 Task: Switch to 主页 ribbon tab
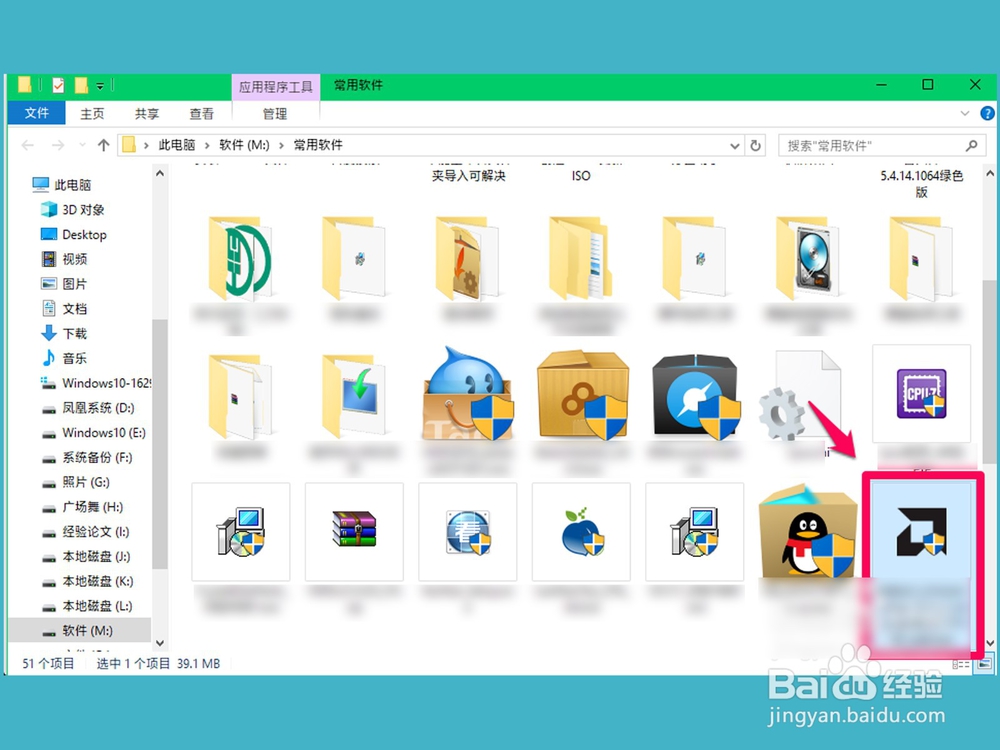pyautogui.click(x=92, y=114)
